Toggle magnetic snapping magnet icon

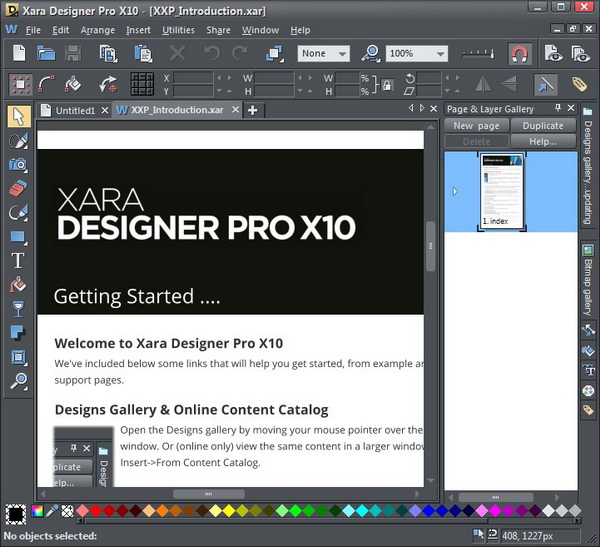(x=519, y=53)
